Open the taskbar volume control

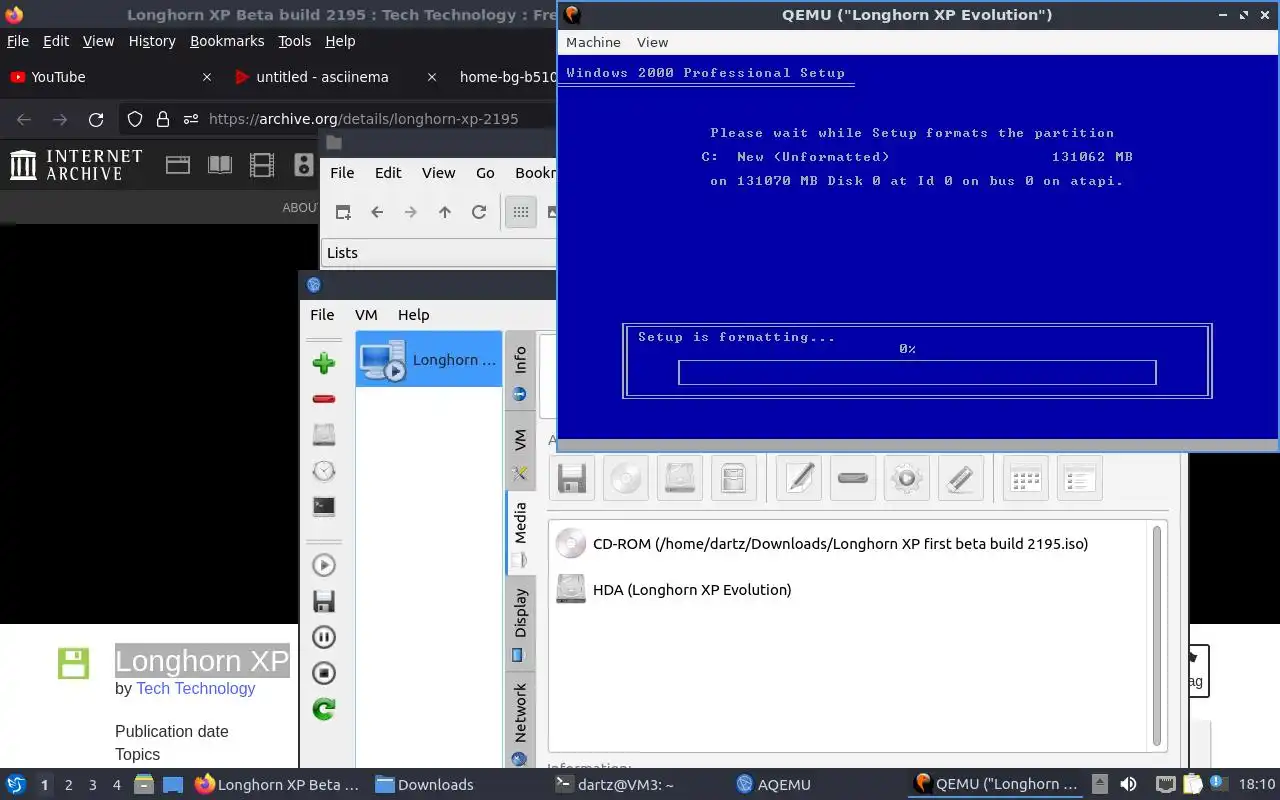coord(1128,785)
